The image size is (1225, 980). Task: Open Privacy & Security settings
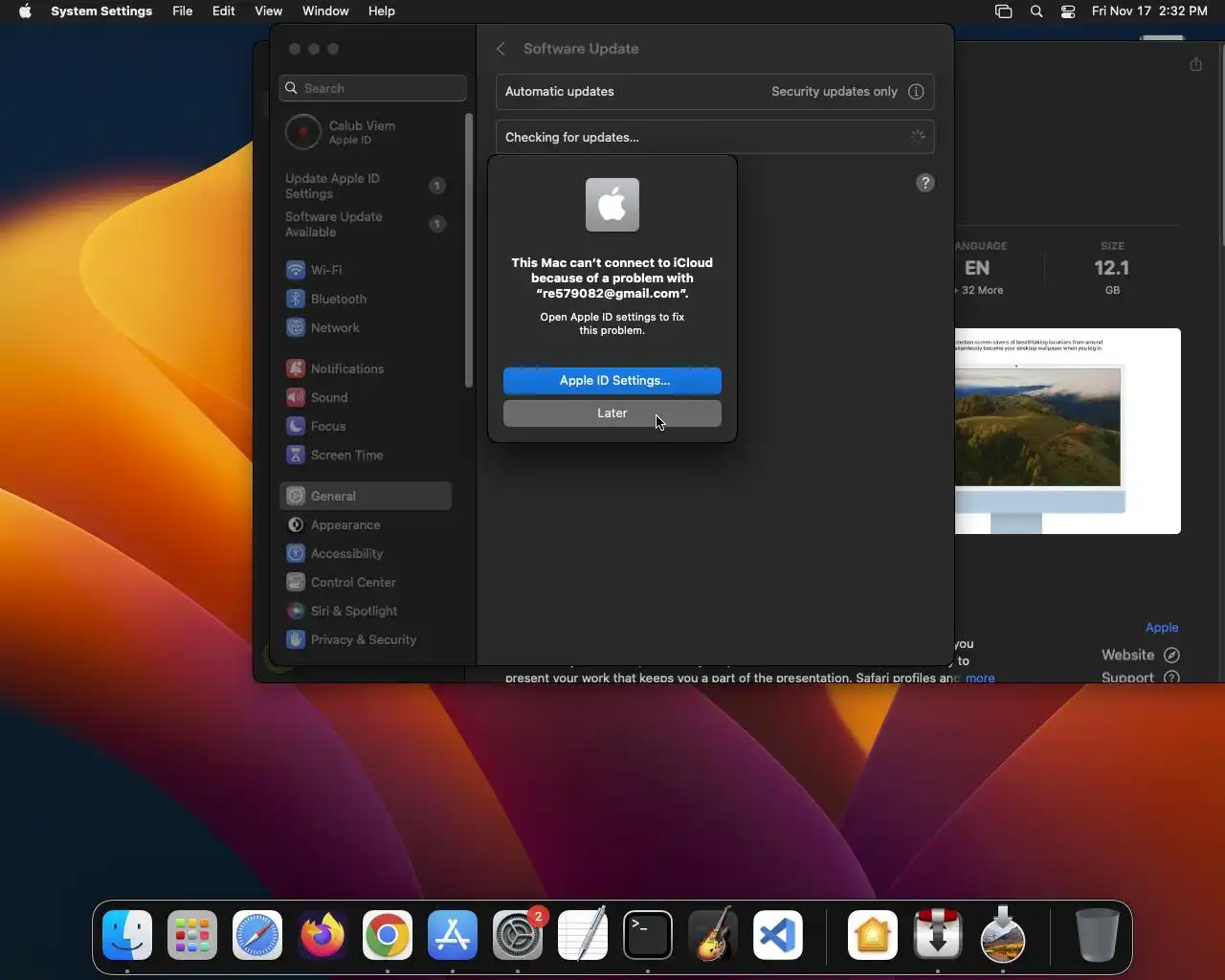click(366, 639)
